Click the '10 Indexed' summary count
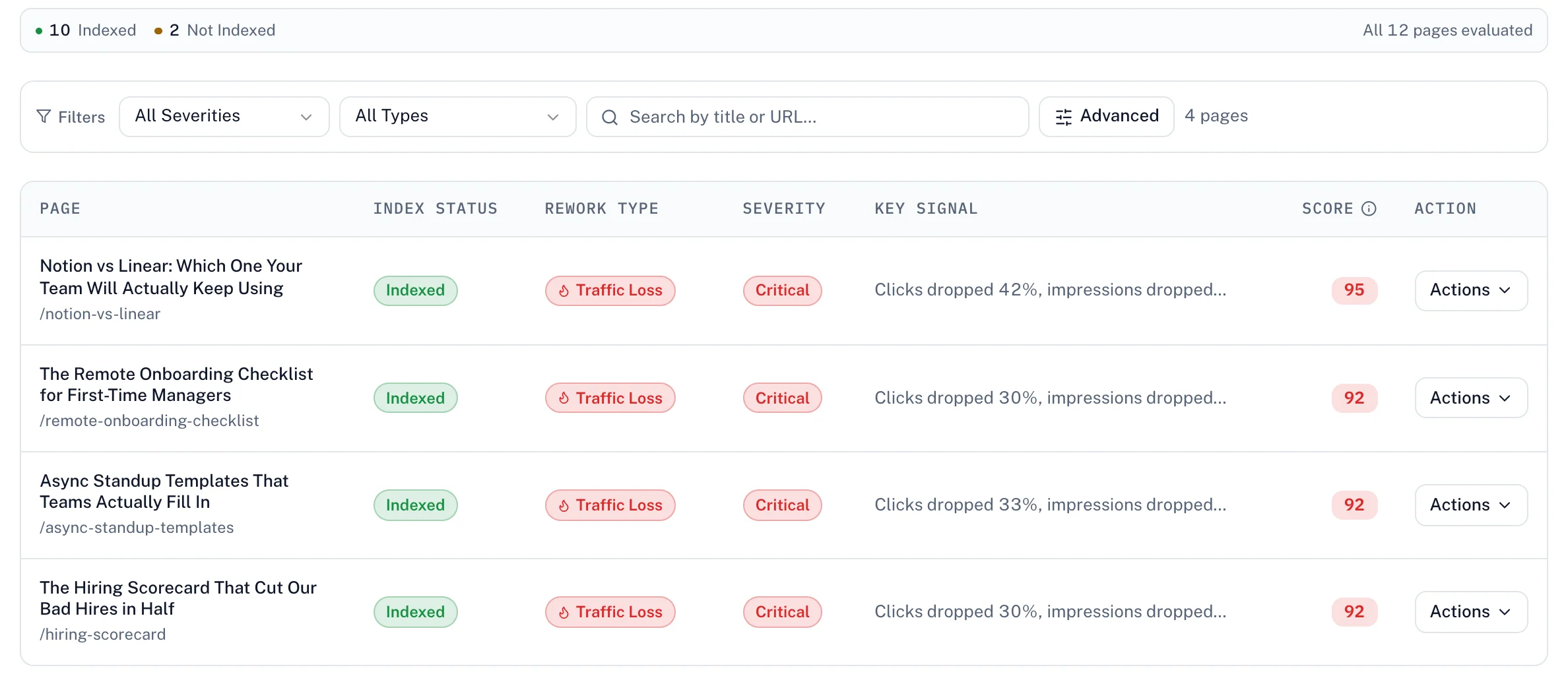 tap(86, 30)
